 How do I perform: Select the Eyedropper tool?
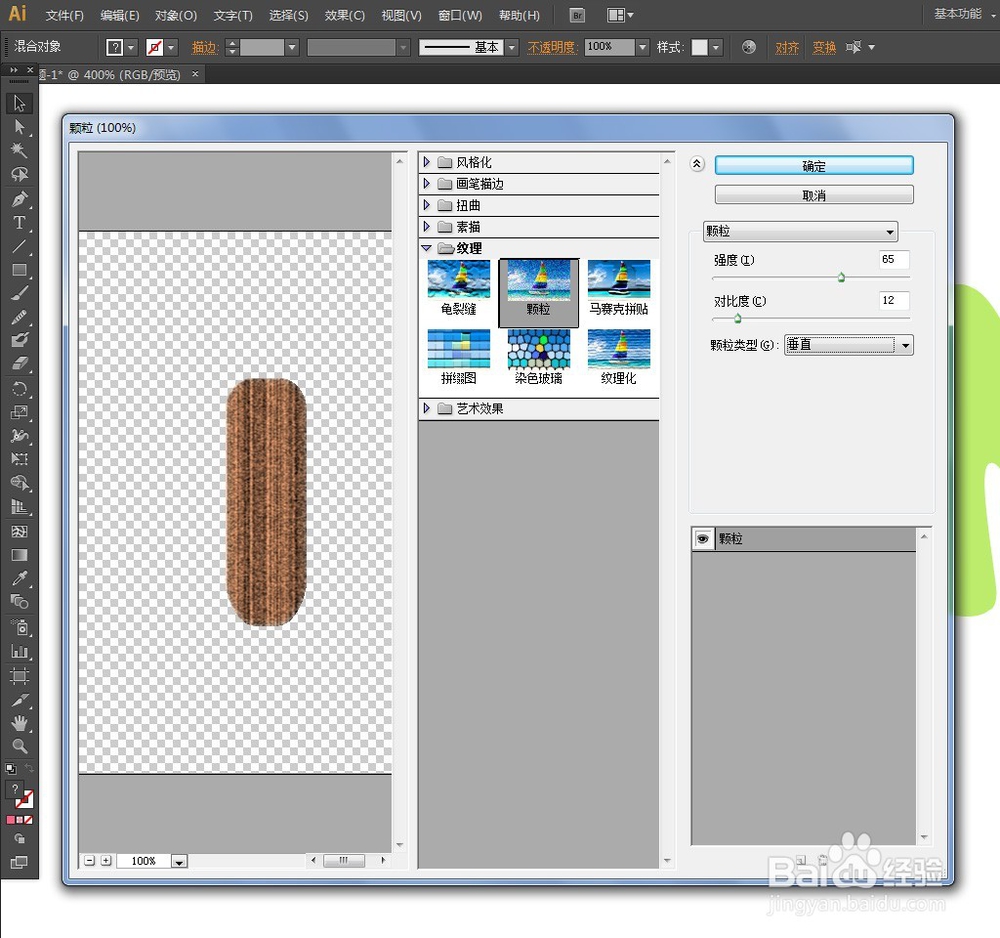(19, 578)
